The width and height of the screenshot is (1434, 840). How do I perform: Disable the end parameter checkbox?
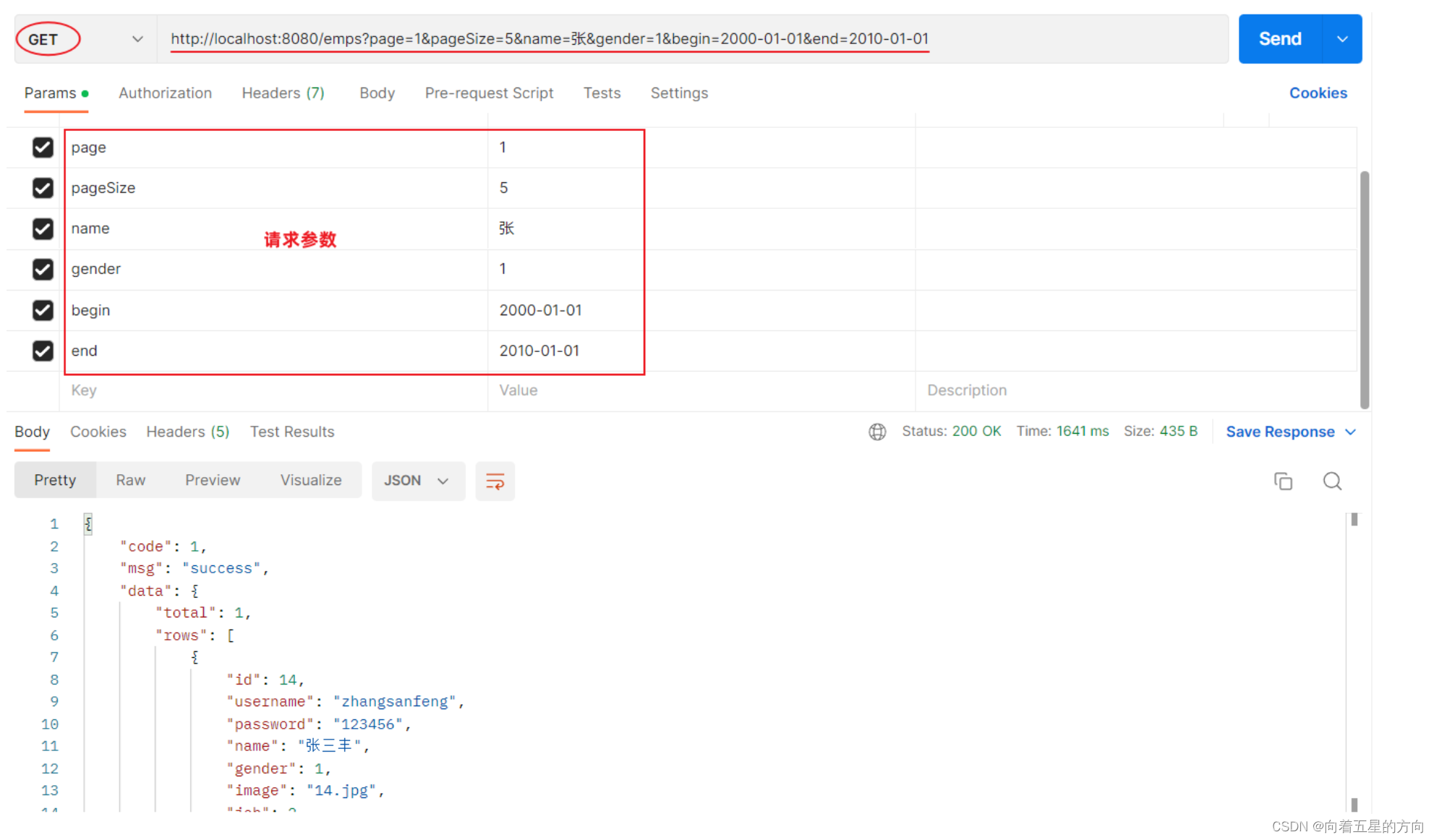tap(43, 351)
